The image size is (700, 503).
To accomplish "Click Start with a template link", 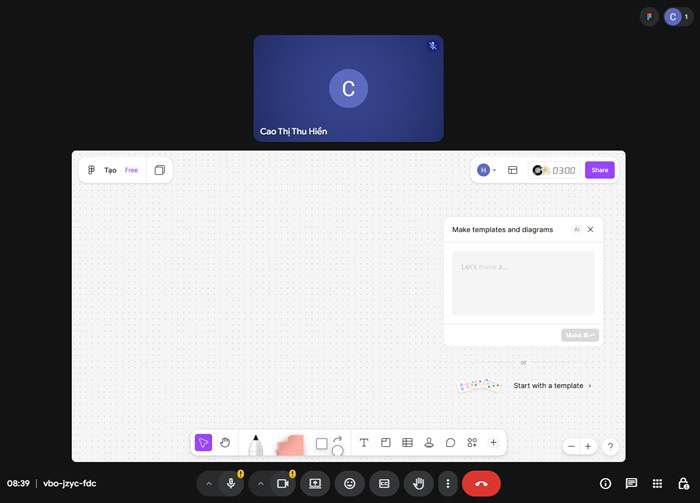I will tap(551, 385).
